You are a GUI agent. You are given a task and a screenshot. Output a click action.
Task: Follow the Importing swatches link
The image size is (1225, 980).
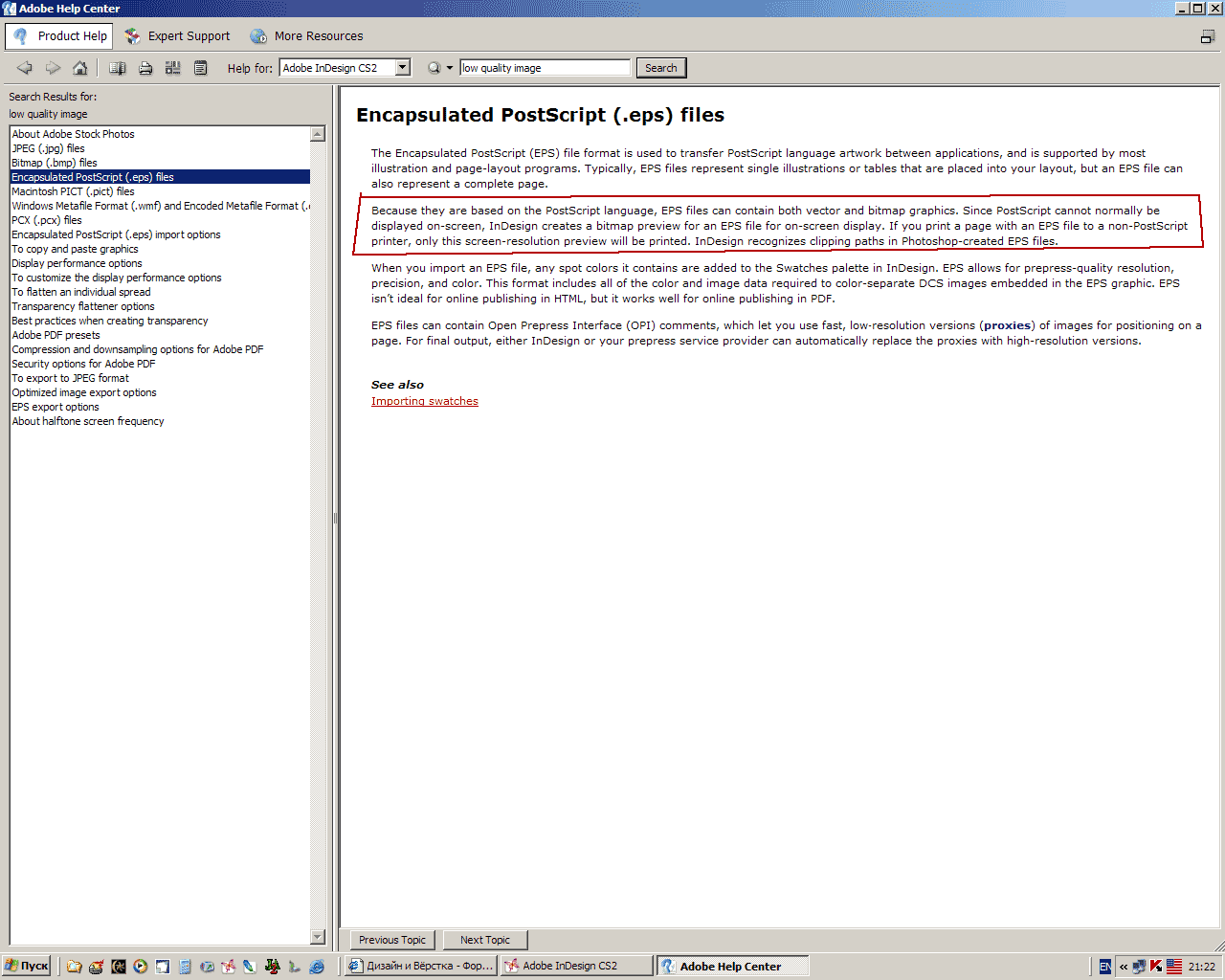point(425,401)
